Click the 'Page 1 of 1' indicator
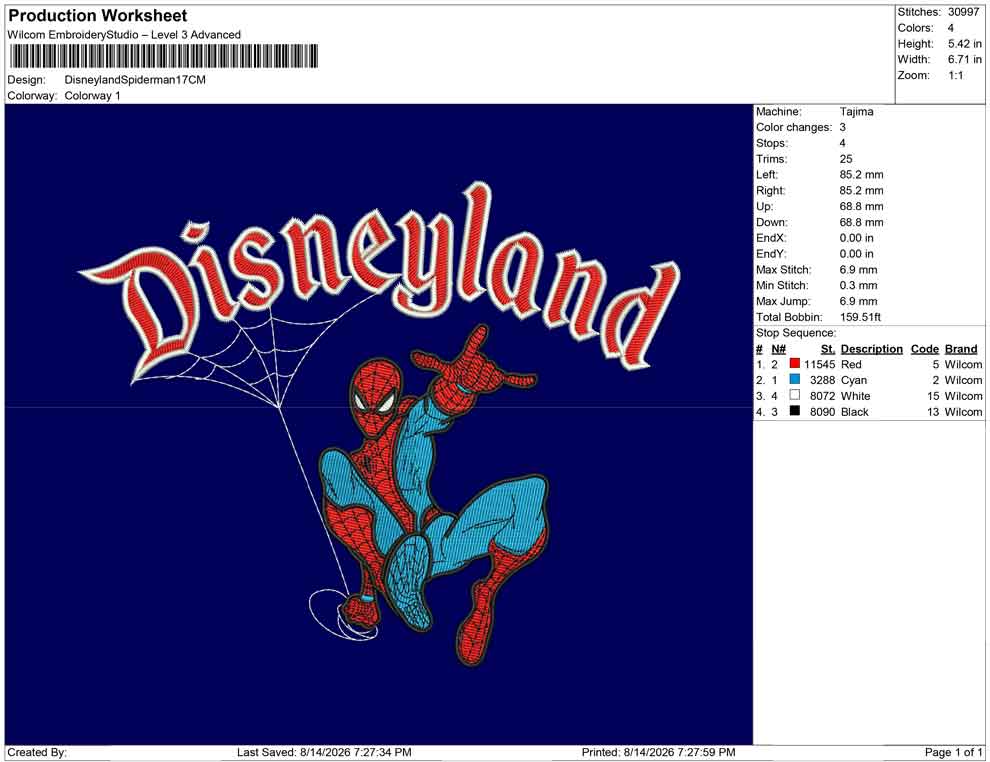The image size is (990, 762). coord(953,752)
